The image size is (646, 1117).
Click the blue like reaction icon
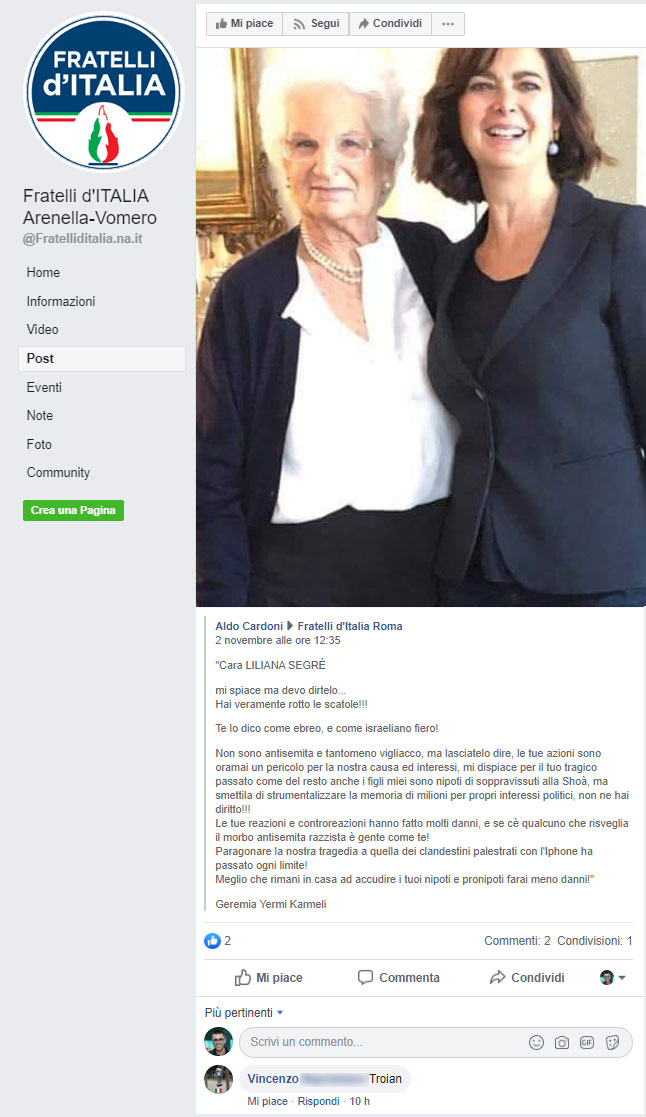point(212,940)
